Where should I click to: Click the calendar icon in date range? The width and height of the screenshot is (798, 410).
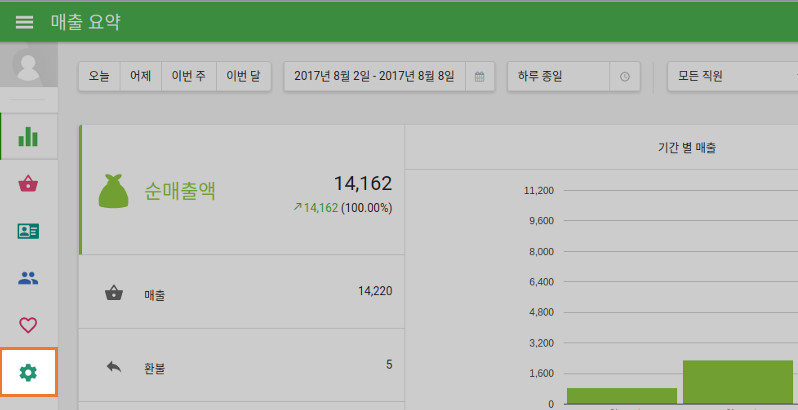pyautogui.click(x=479, y=77)
